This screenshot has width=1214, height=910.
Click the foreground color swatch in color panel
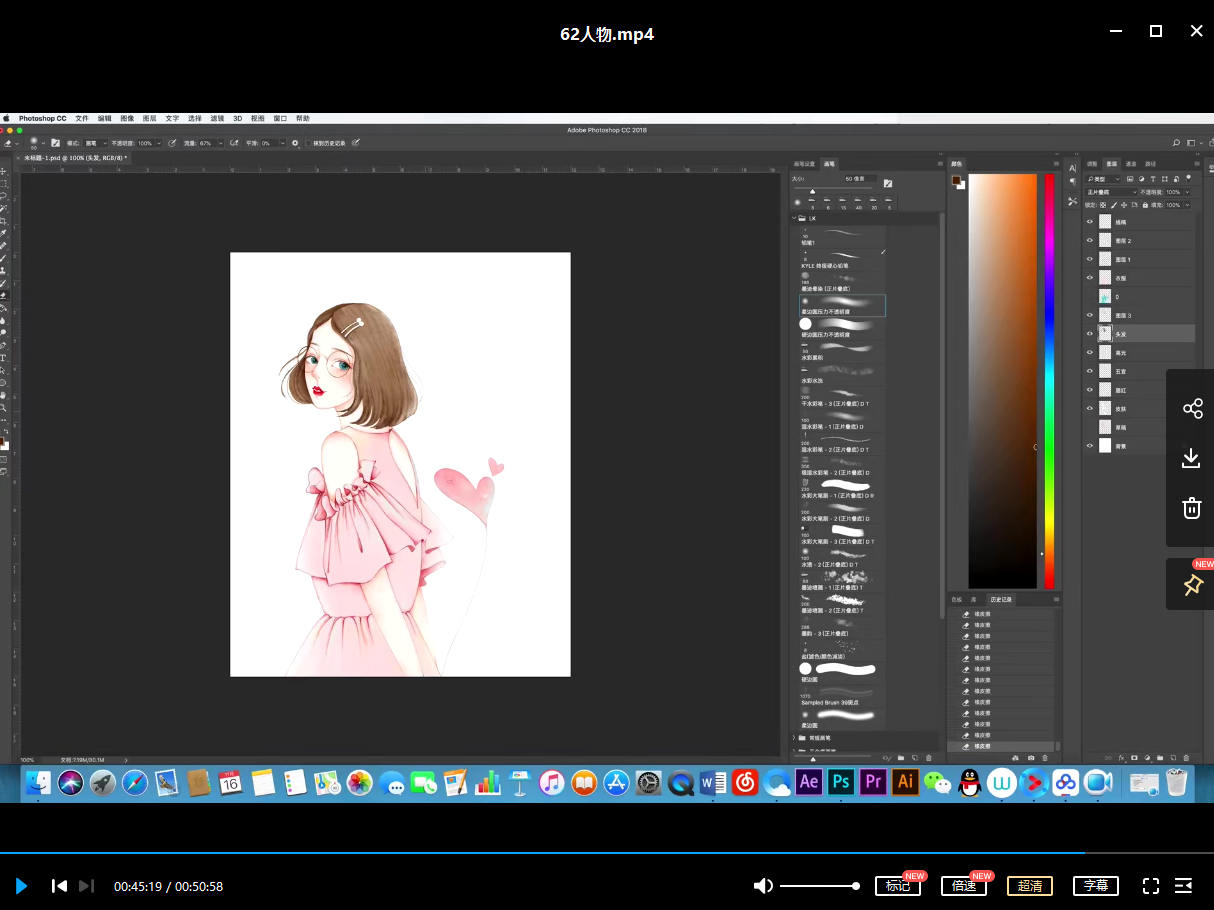point(956,181)
